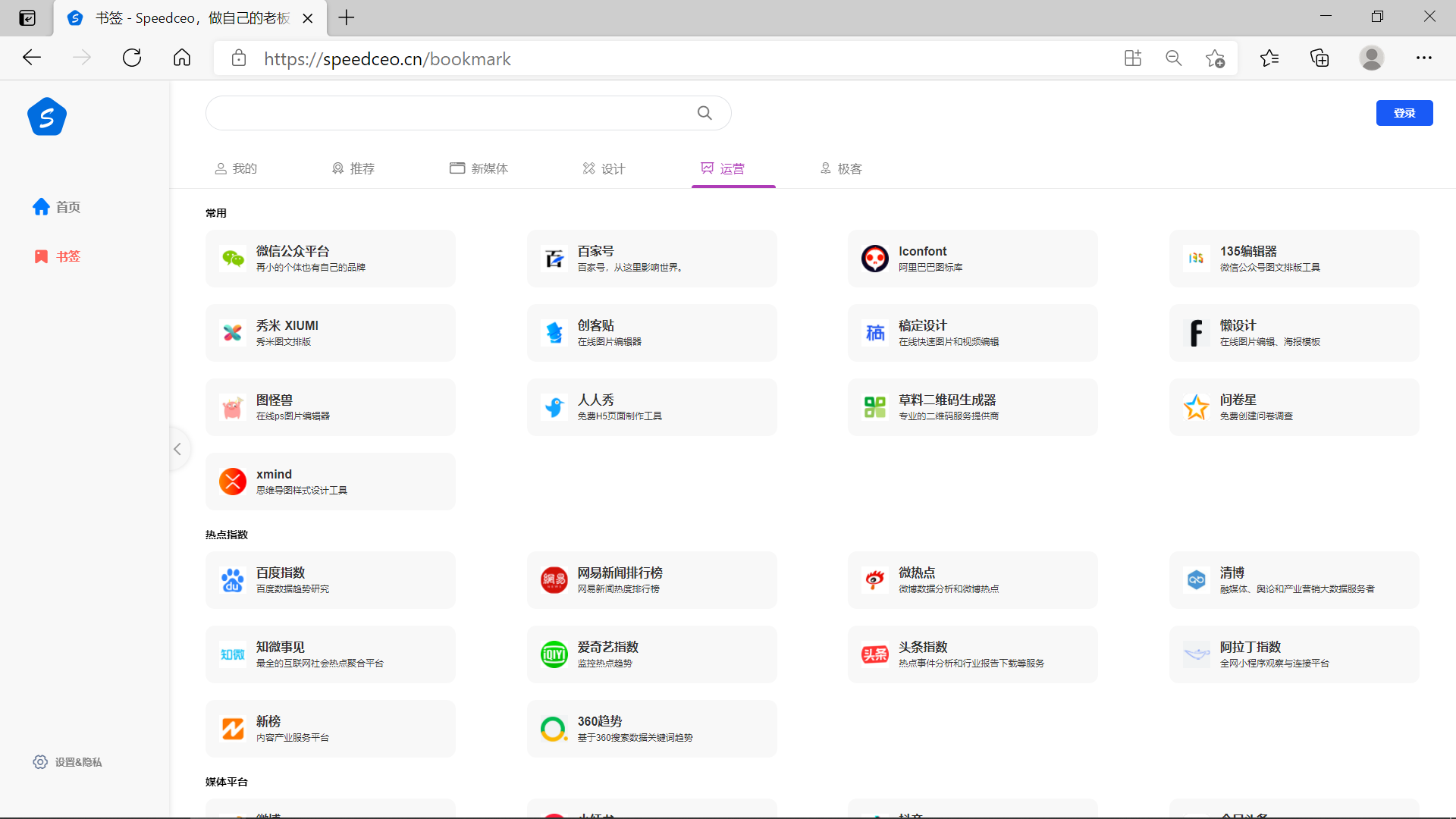Click the 人人秀 bird icon

click(554, 407)
